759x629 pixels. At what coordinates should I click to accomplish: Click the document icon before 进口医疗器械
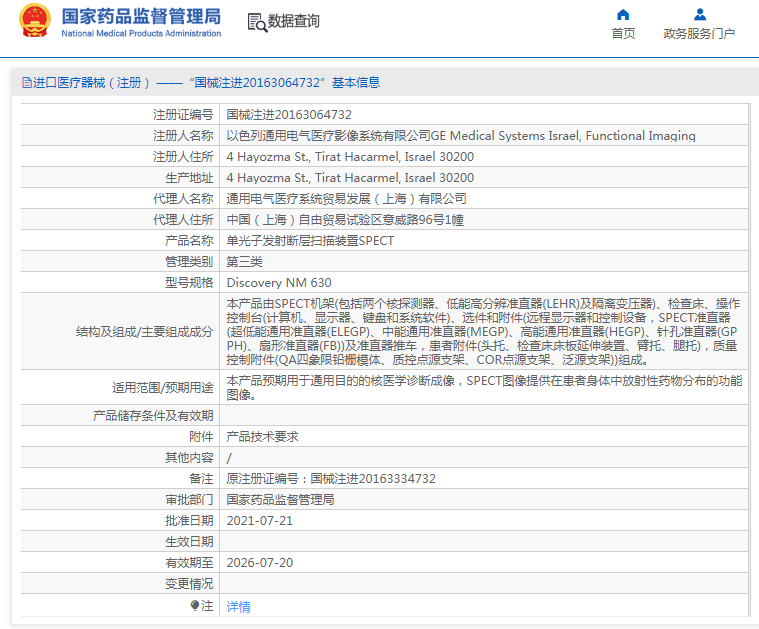pyautogui.click(x=27, y=83)
